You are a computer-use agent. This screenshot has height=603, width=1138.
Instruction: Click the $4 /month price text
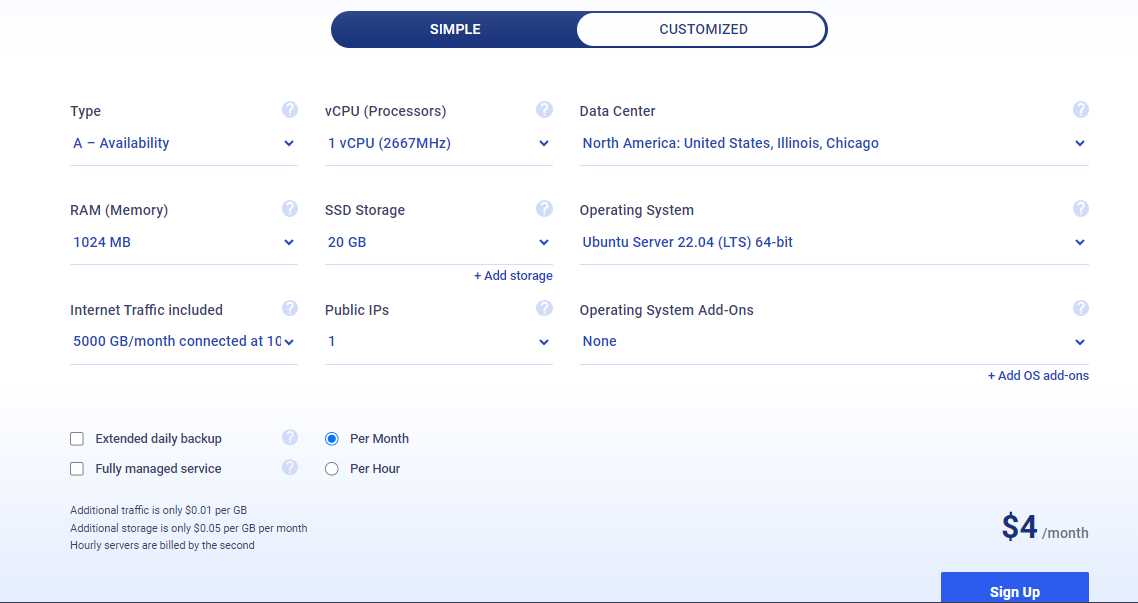1045,528
